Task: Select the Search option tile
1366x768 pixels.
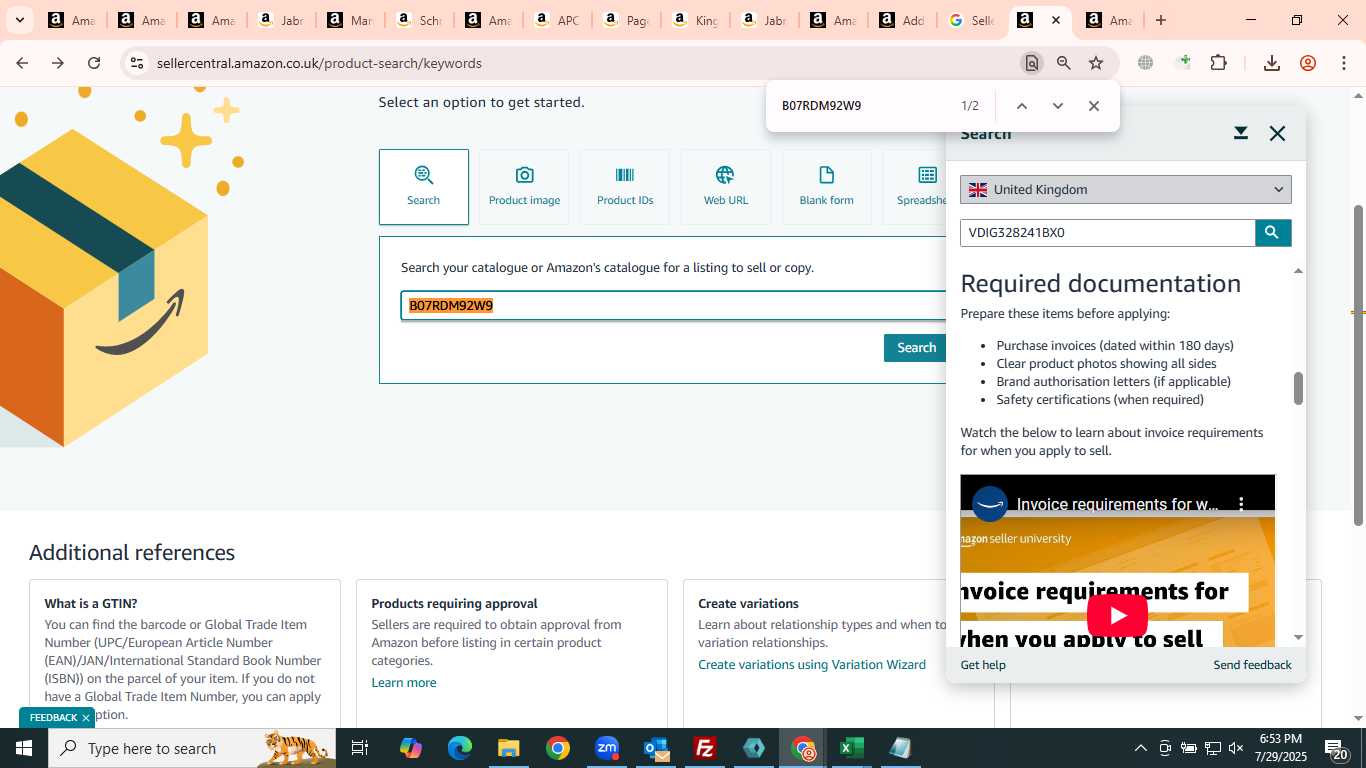Action: click(x=423, y=187)
